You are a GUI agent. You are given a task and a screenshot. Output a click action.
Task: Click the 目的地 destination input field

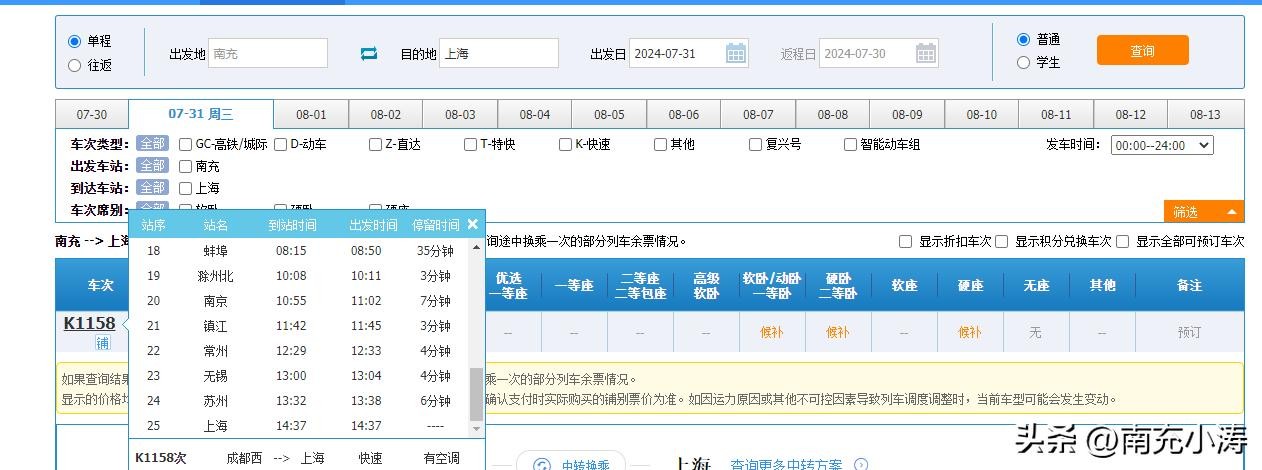click(498, 53)
